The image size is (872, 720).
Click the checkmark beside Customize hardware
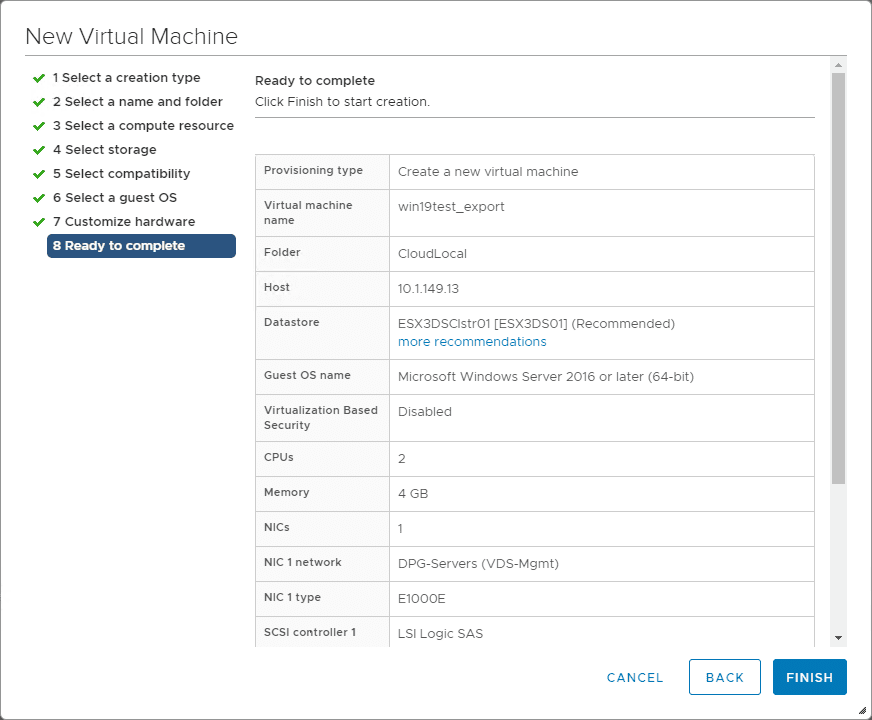[39, 222]
